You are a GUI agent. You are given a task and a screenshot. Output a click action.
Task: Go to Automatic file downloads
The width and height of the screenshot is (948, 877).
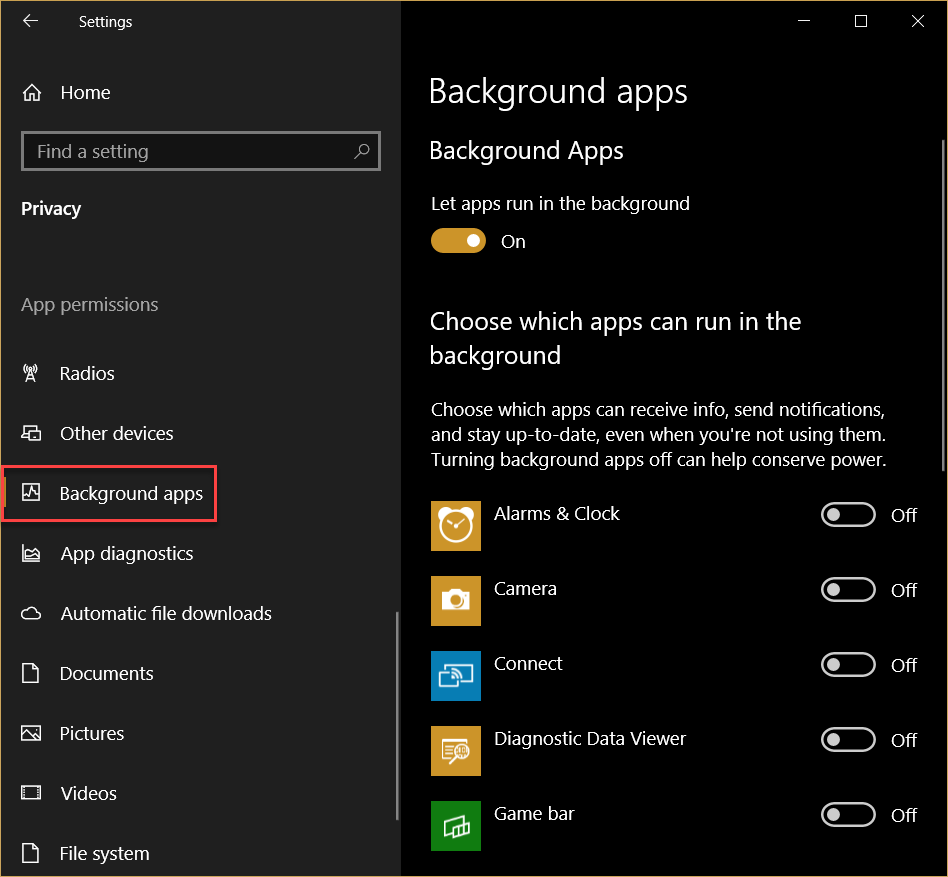[200, 613]
